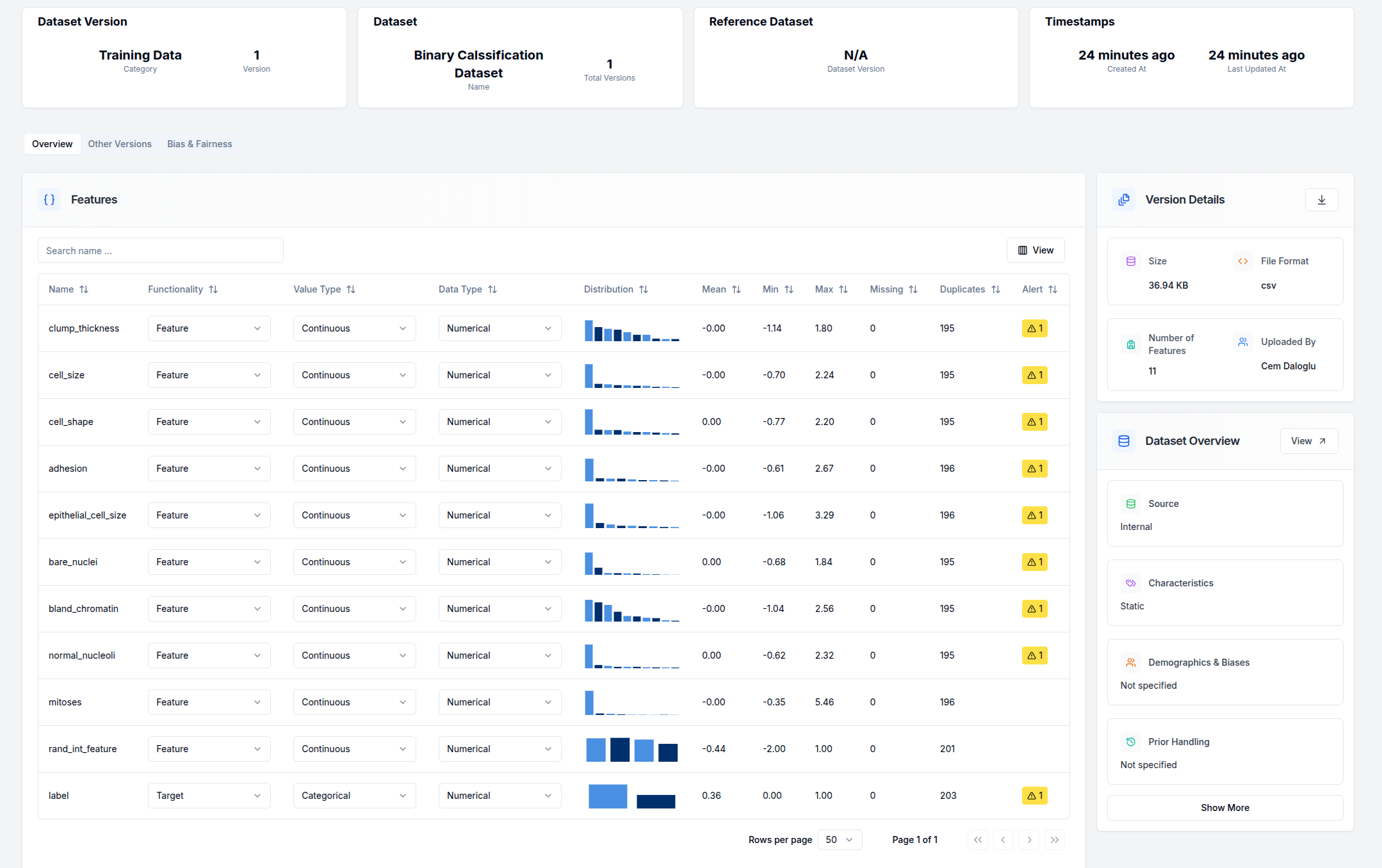Click the warning alert badge on label row

[x=1034, y=795]
